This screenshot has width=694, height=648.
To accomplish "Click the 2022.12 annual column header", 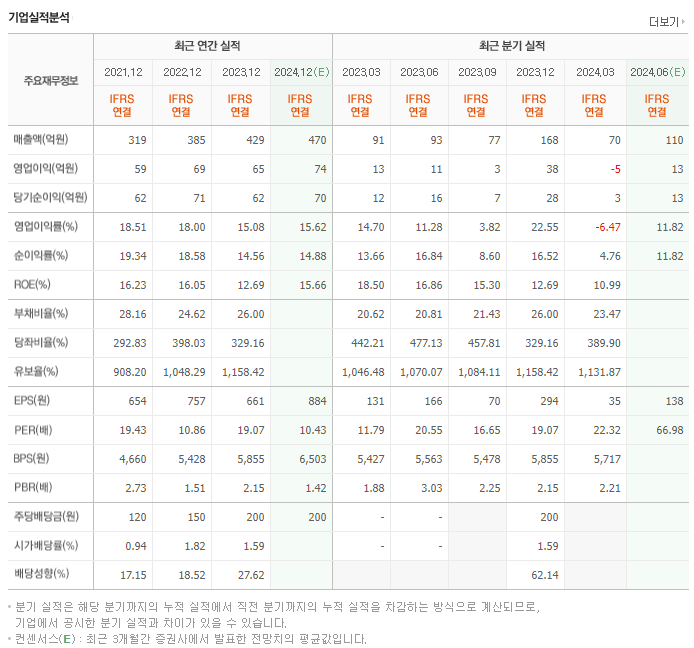I will [x=182, y=72].
